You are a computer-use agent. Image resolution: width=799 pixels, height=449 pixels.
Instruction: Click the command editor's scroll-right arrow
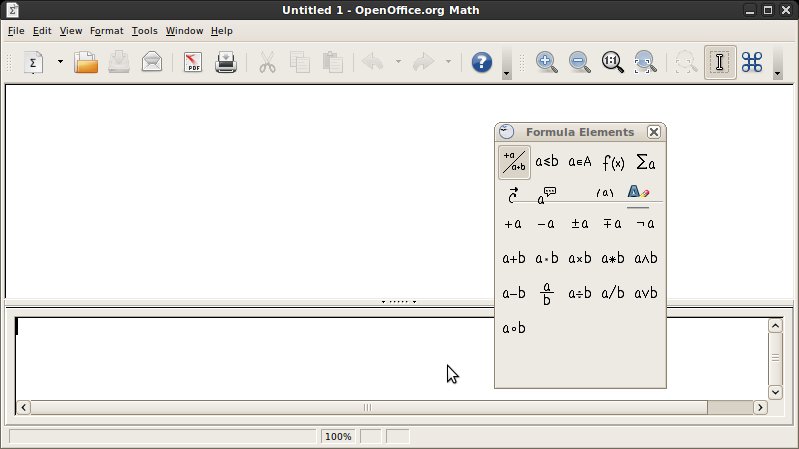(x=760, y=407)
